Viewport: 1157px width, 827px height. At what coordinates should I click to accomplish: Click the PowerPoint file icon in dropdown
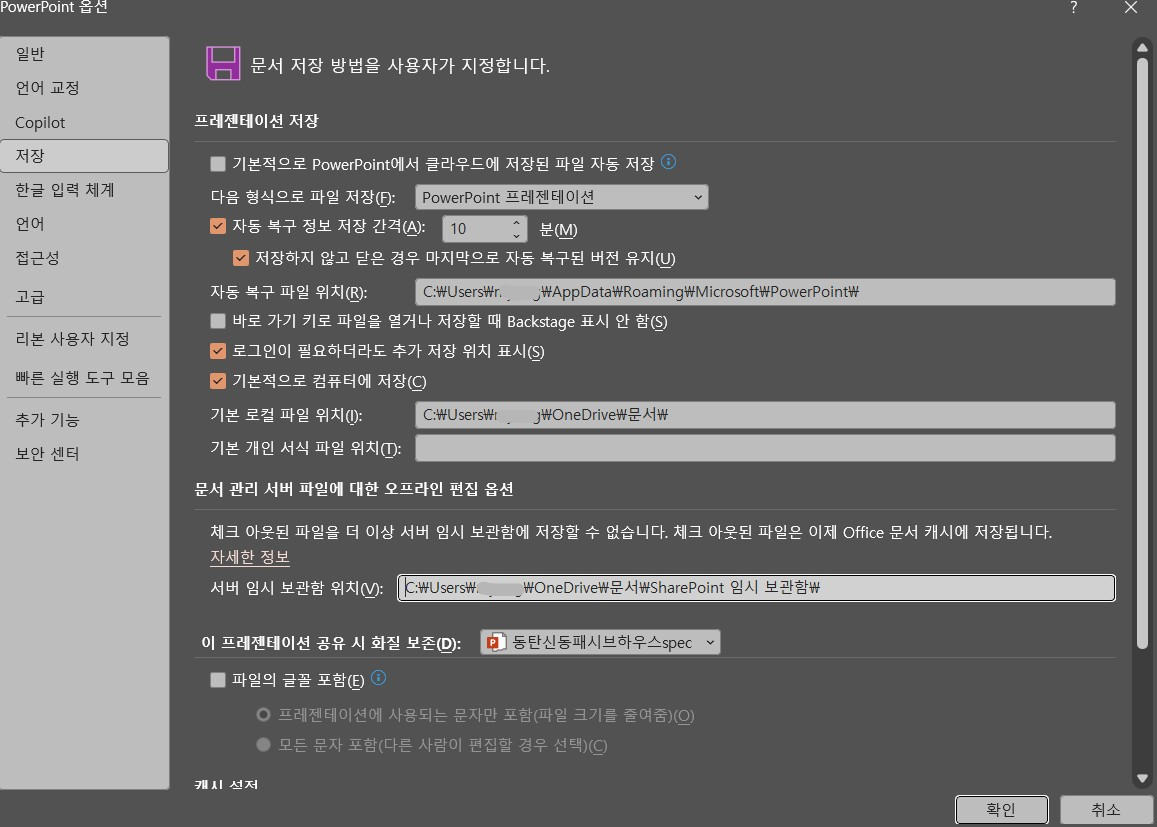[x=495, y=642]
